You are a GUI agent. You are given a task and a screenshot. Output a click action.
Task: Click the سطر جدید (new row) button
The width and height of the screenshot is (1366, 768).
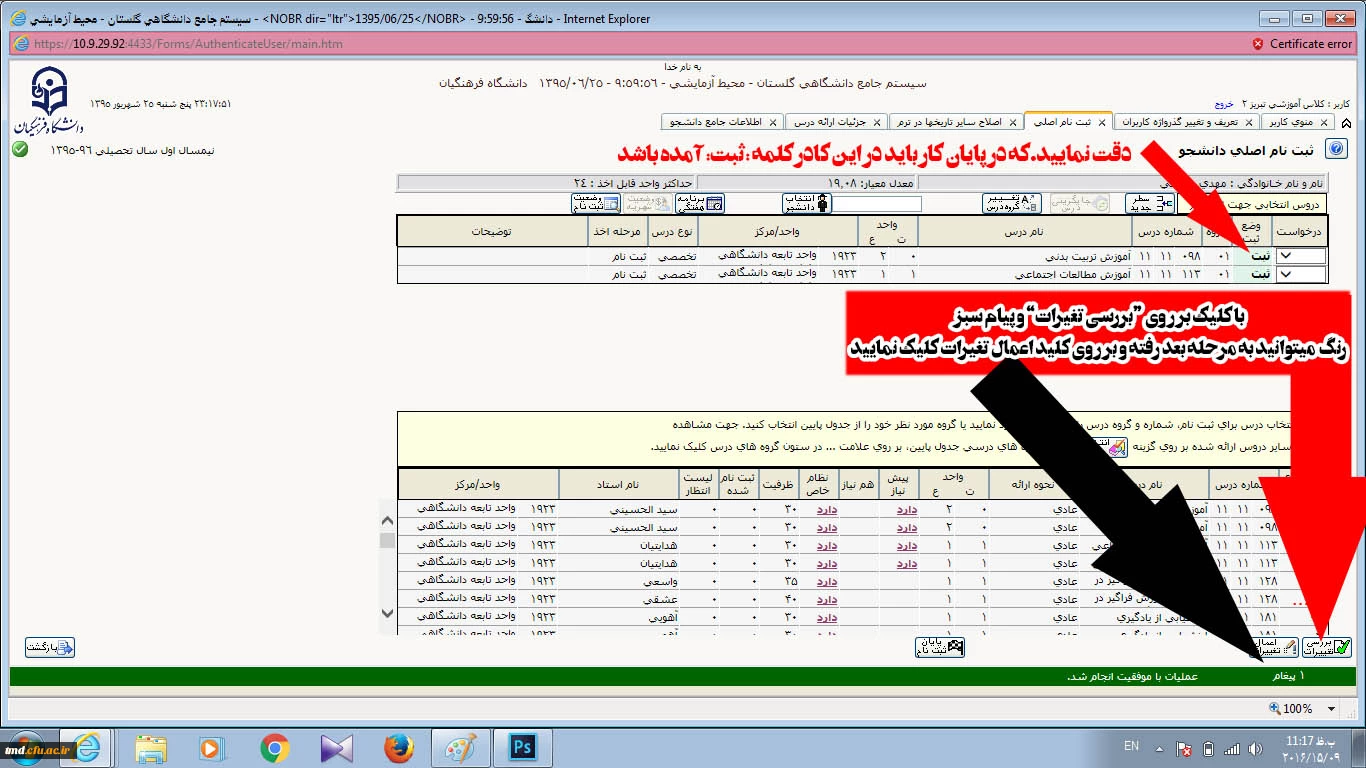(1150, 203)
